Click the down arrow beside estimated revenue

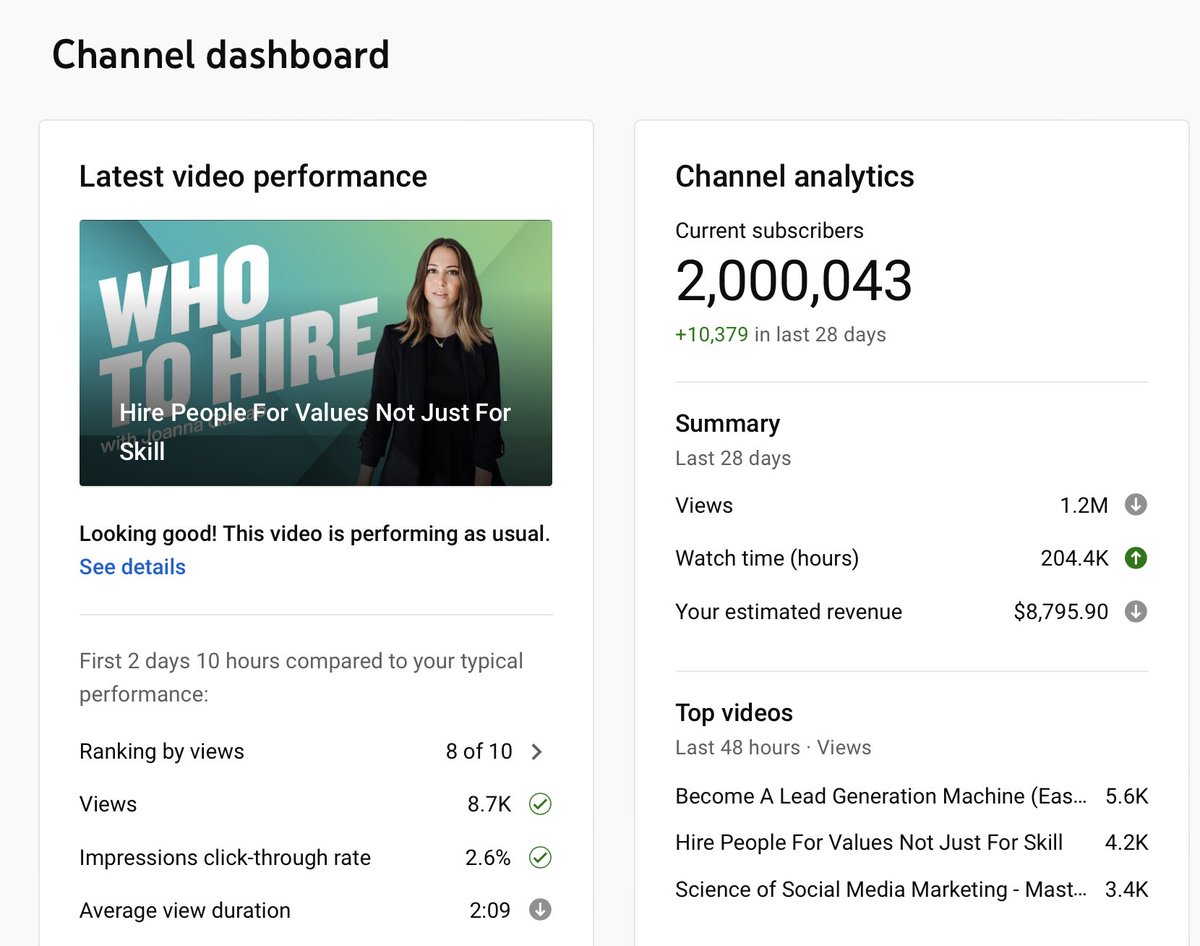[1135, 611]
